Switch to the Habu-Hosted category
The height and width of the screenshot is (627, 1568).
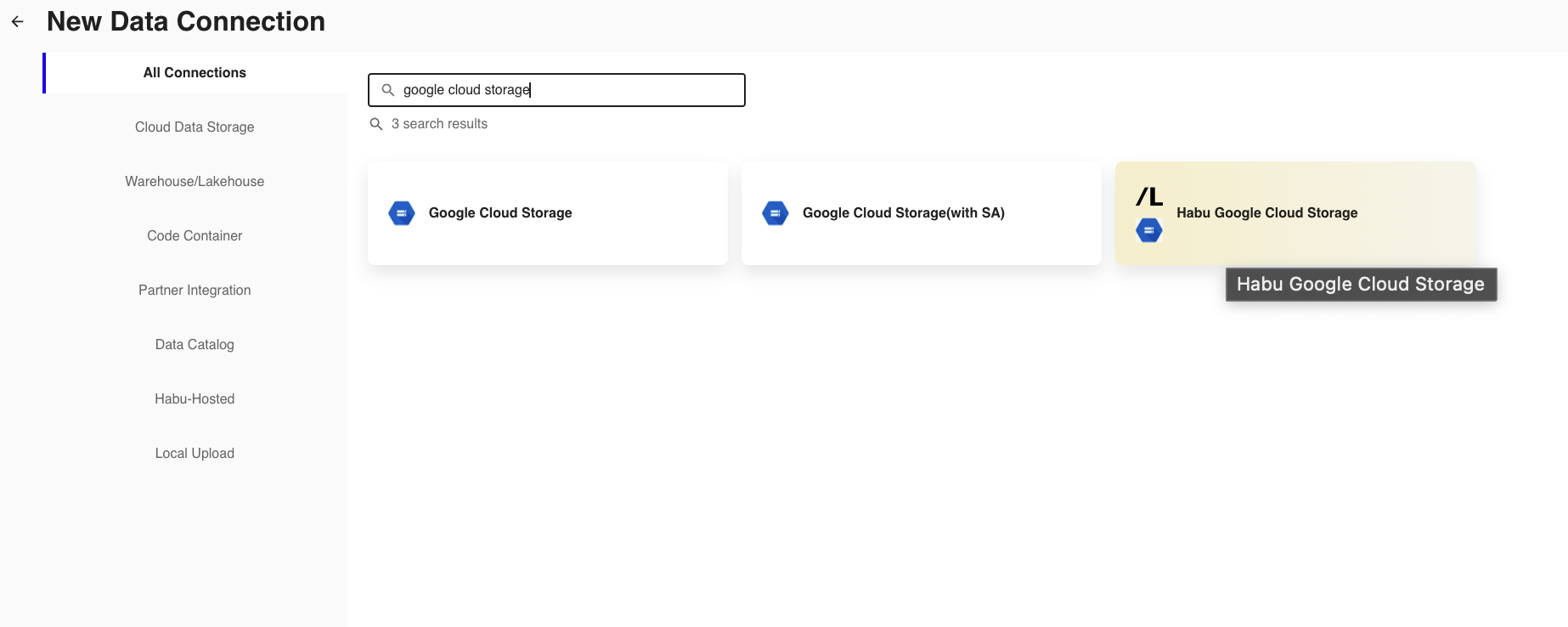tap(195, 399)
